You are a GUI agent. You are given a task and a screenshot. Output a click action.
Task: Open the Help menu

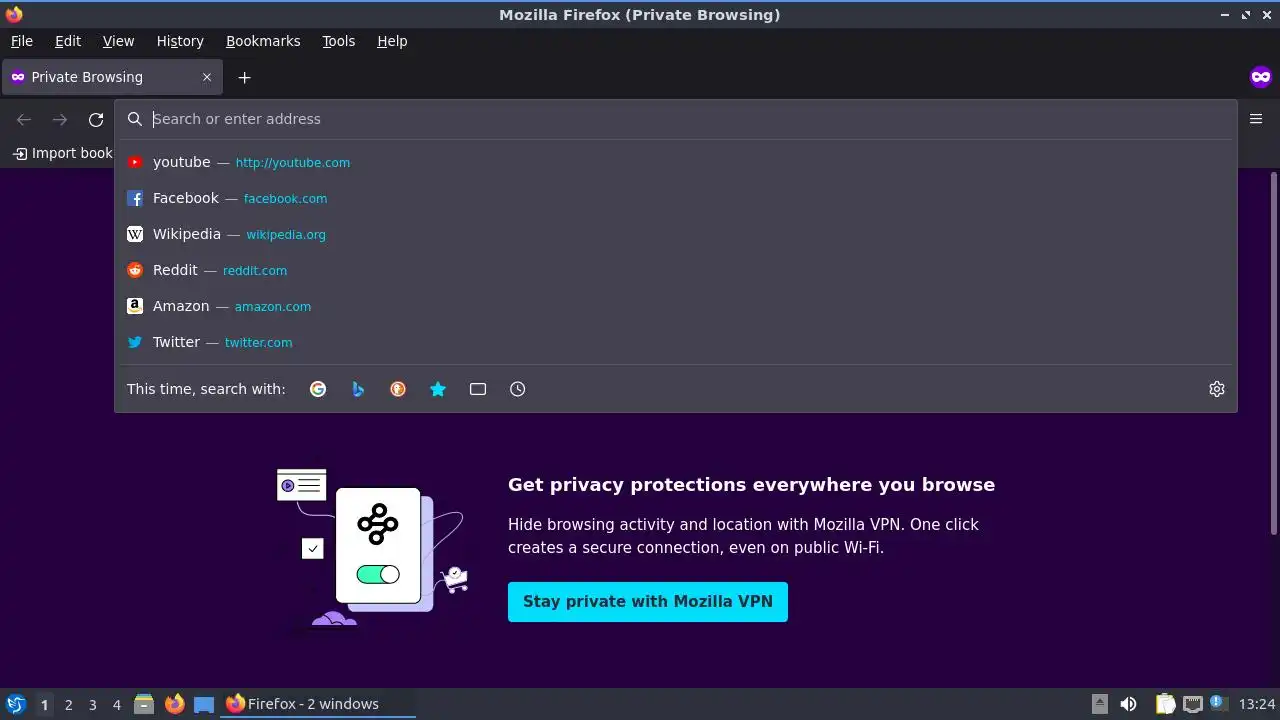[x=392, y=41]
